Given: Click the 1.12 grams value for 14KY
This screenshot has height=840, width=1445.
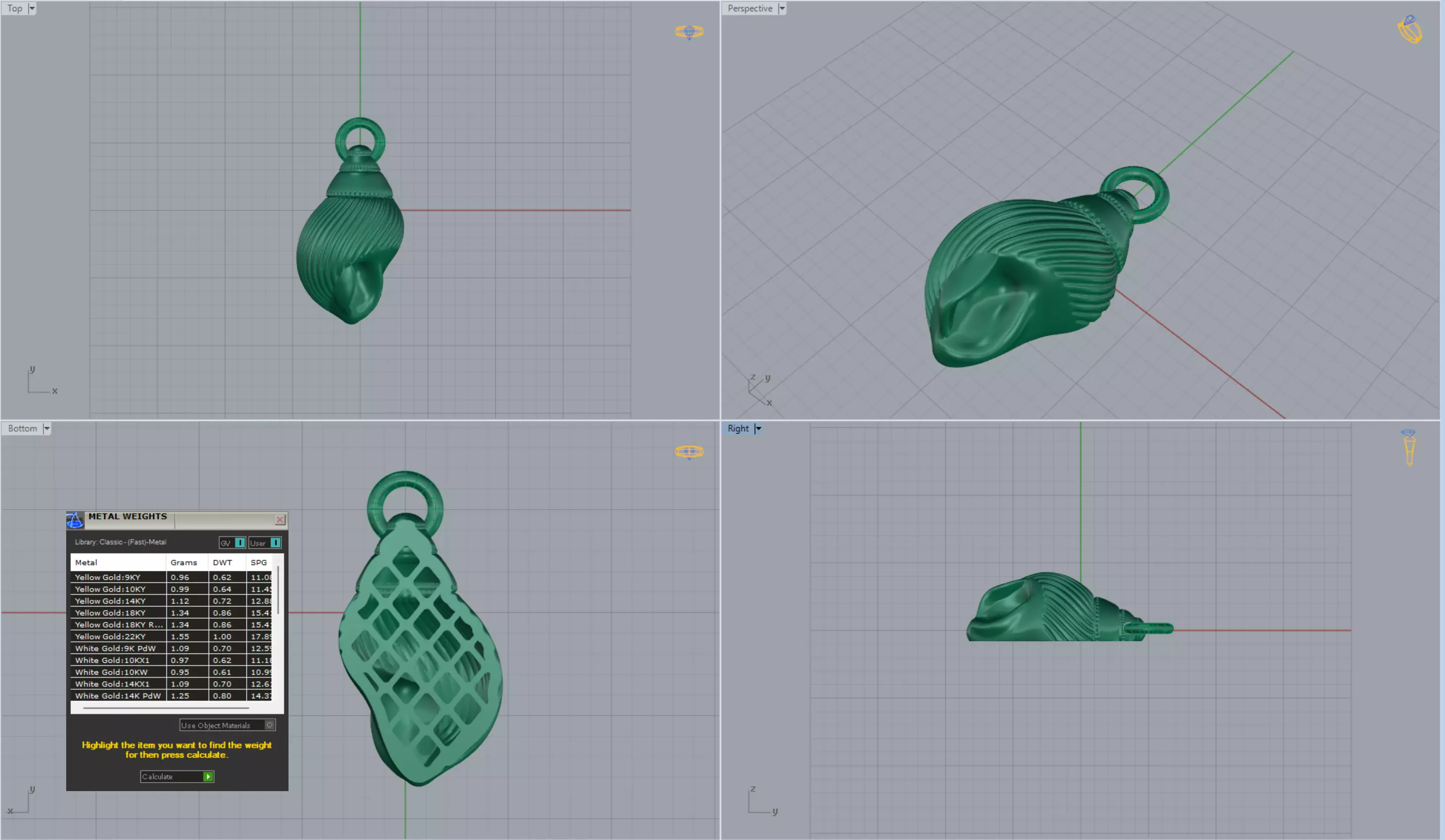Looking at the screenshot, I should [180, 601].
